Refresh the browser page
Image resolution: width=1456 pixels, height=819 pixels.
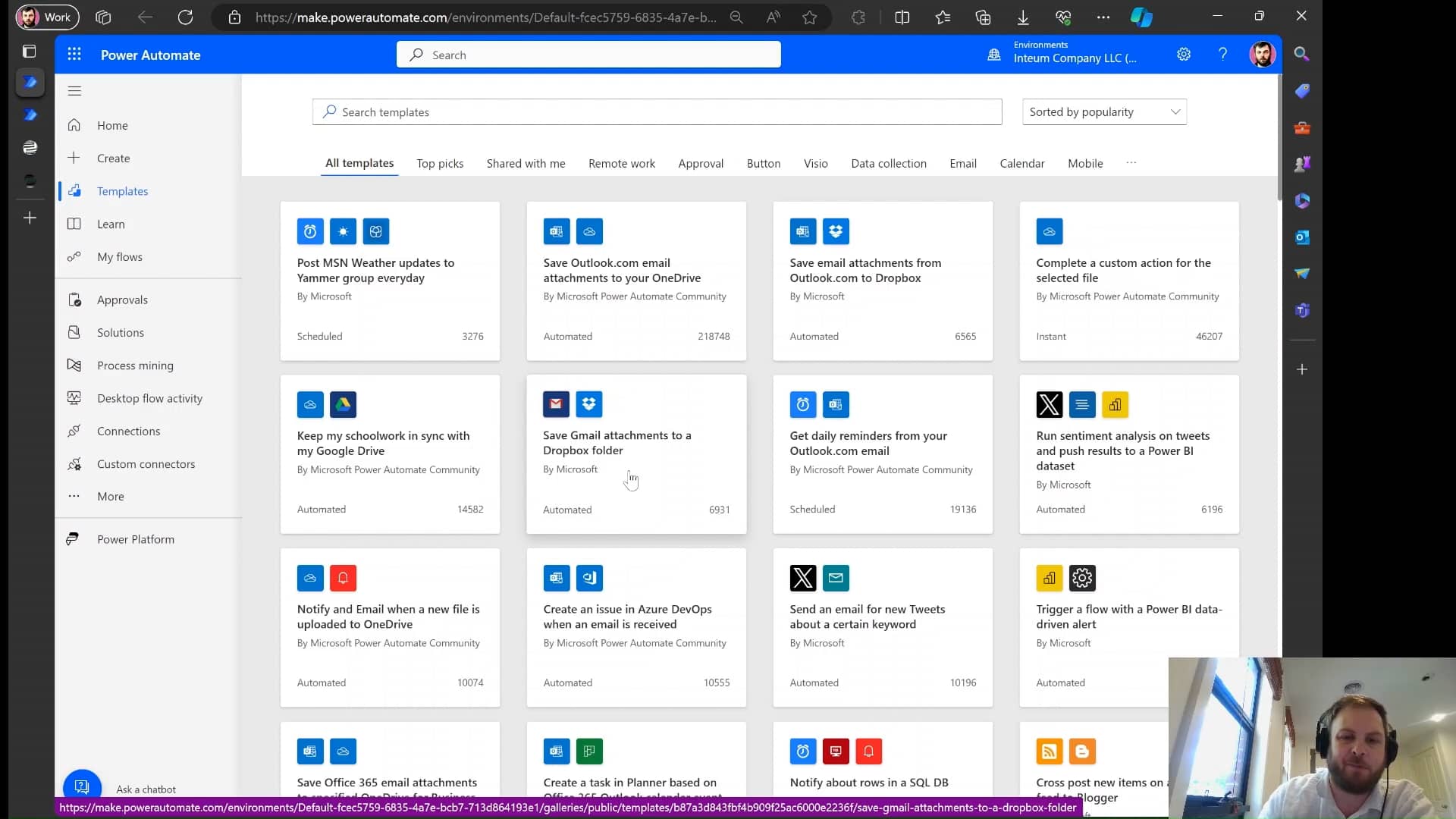pos(185,17)
